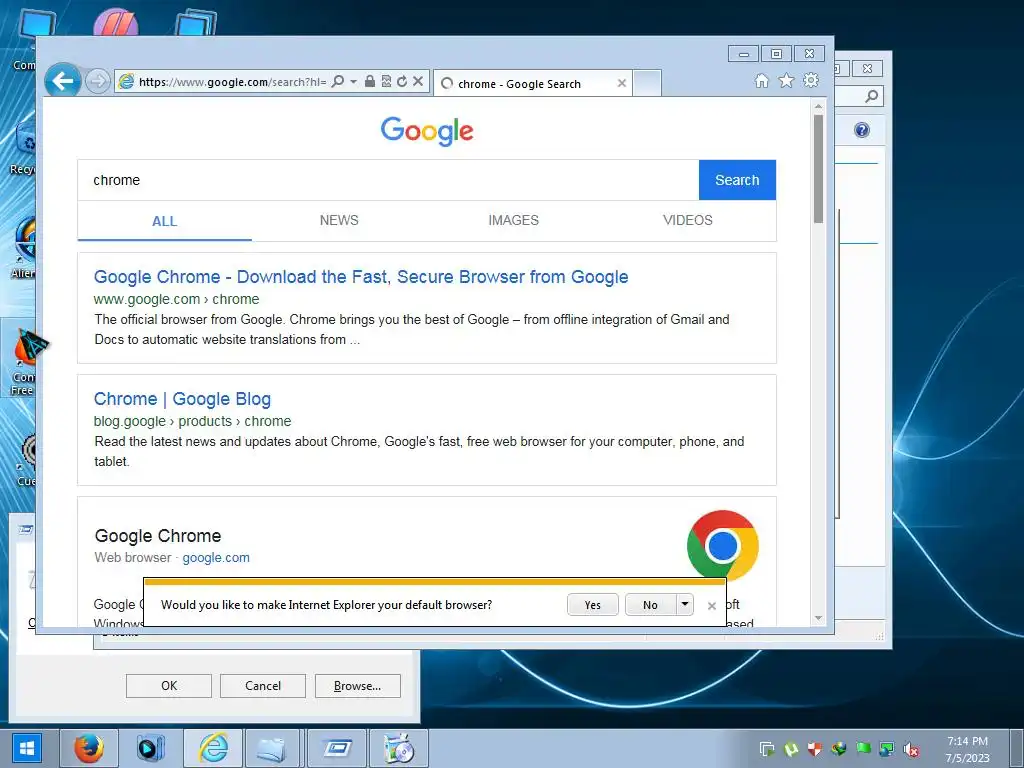Switch to the ALL results tab
The height and width of the screenshot is (768, 1024).
point(165,221)
